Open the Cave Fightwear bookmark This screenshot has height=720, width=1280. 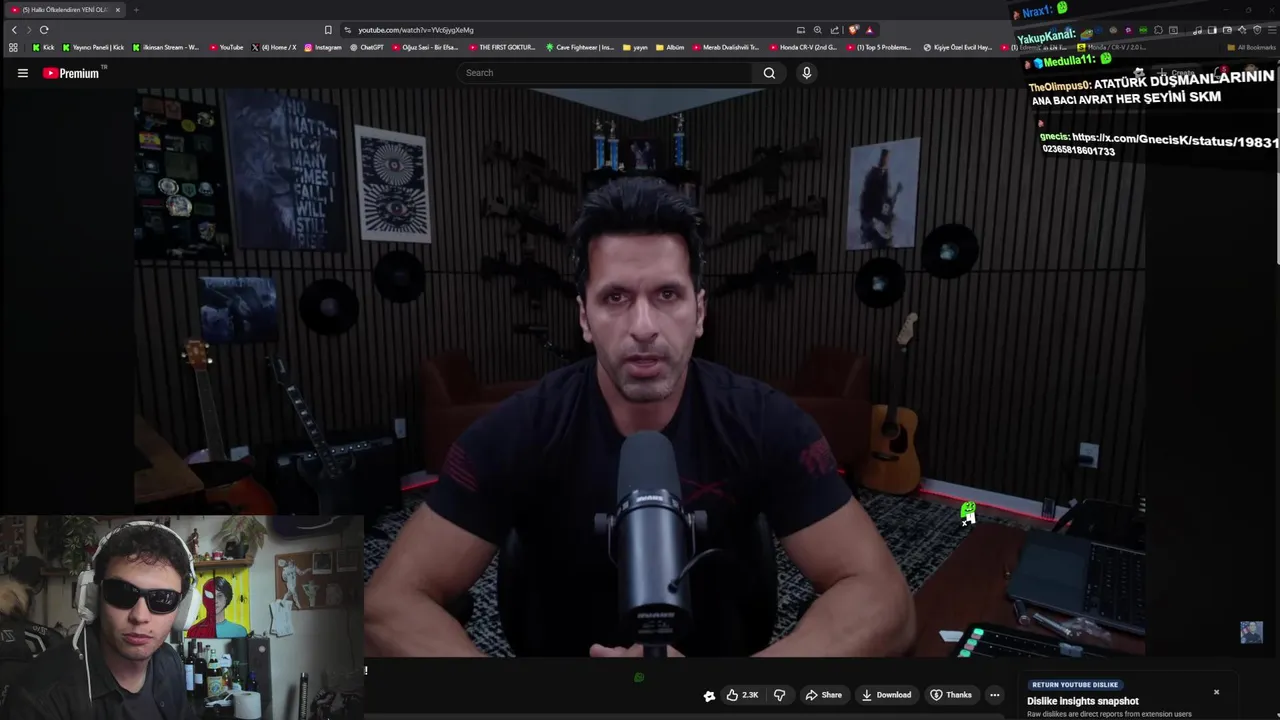point(580,47)
